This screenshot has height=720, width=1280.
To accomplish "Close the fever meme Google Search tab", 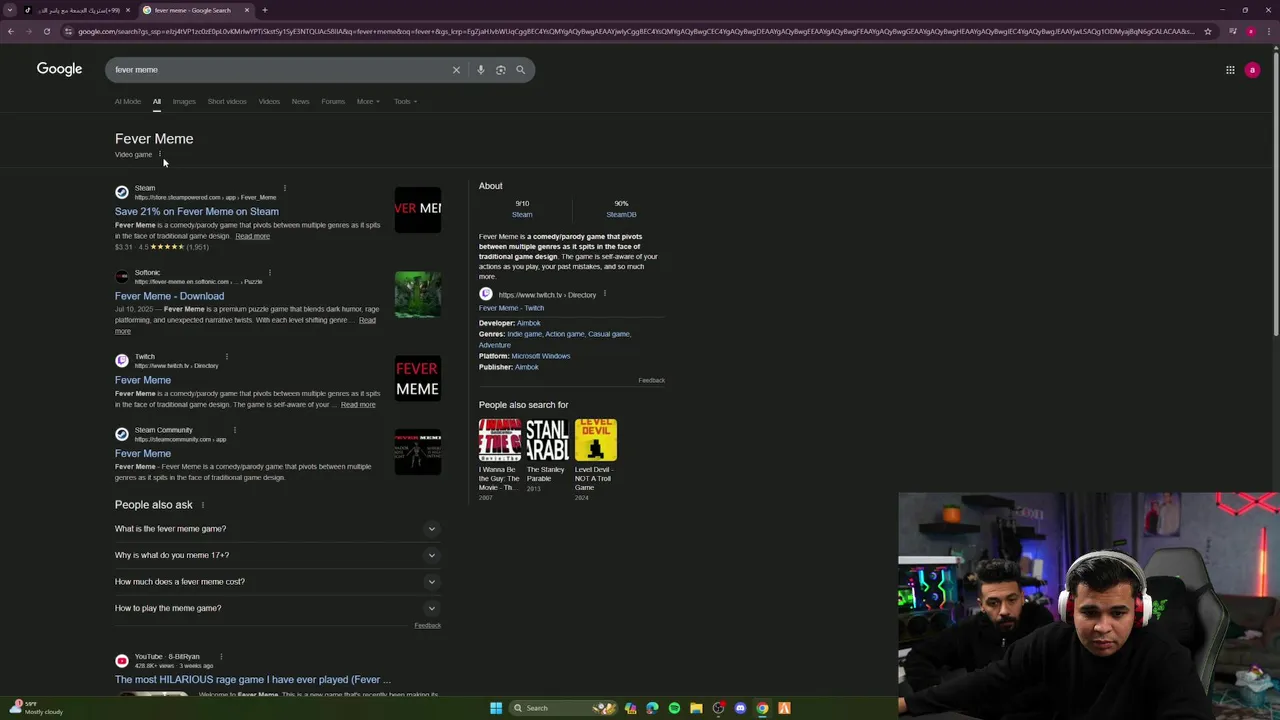I will 247,10.
